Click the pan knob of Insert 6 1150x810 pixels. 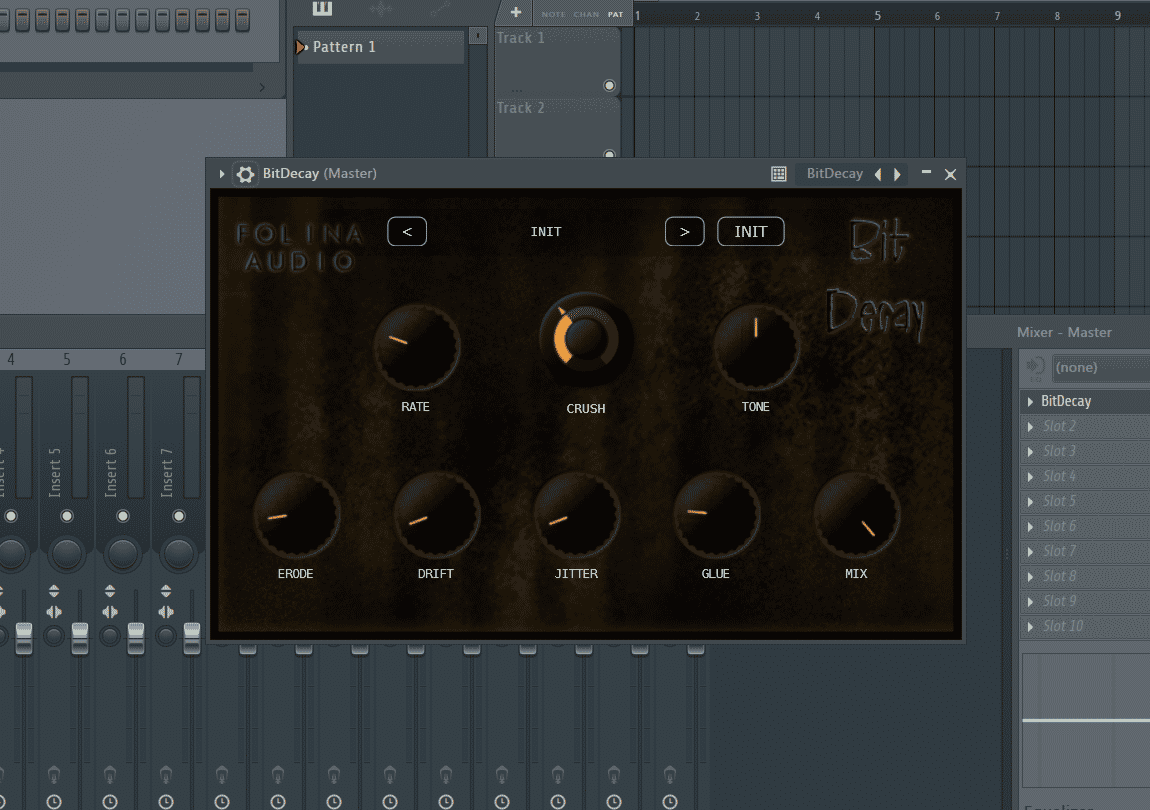[x=122, y=553]
